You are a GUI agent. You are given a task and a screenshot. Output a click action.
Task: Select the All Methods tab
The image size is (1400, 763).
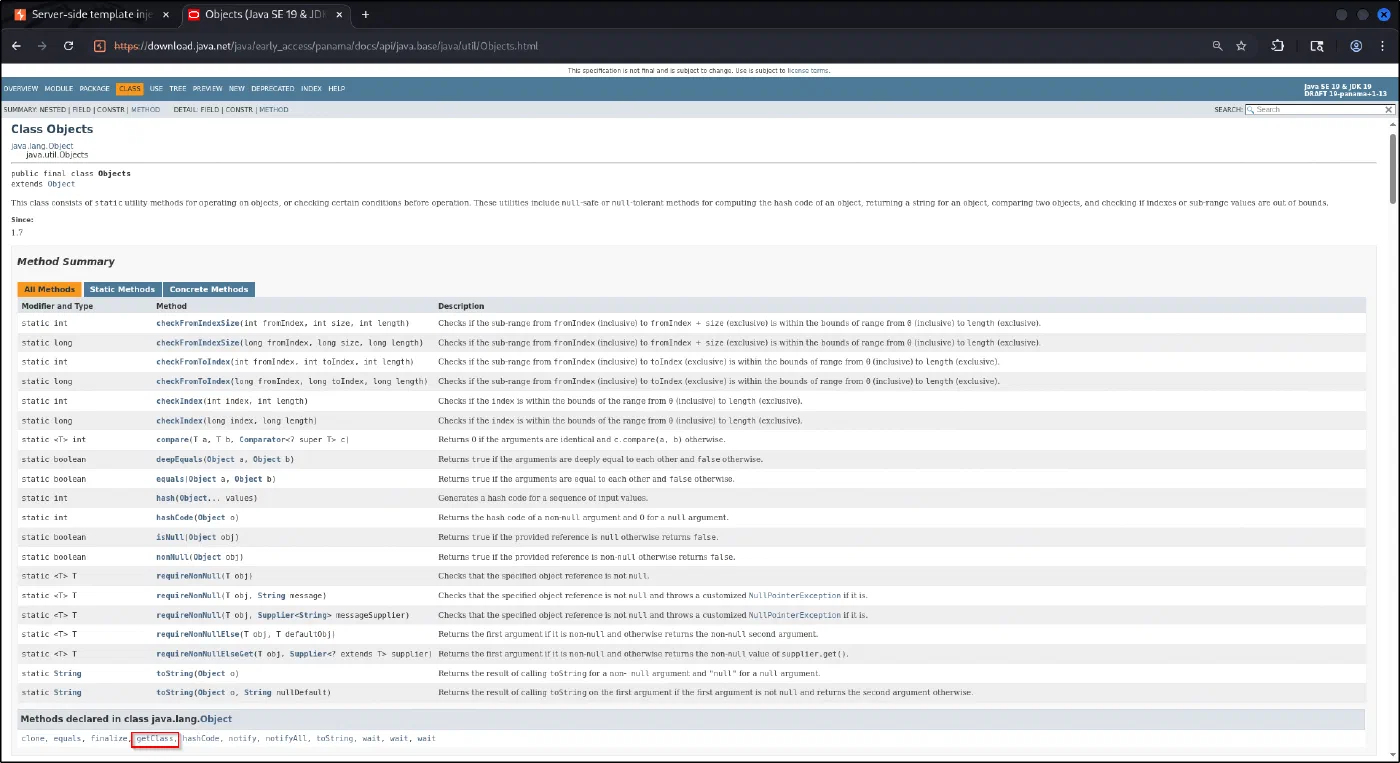coord(50,289)
